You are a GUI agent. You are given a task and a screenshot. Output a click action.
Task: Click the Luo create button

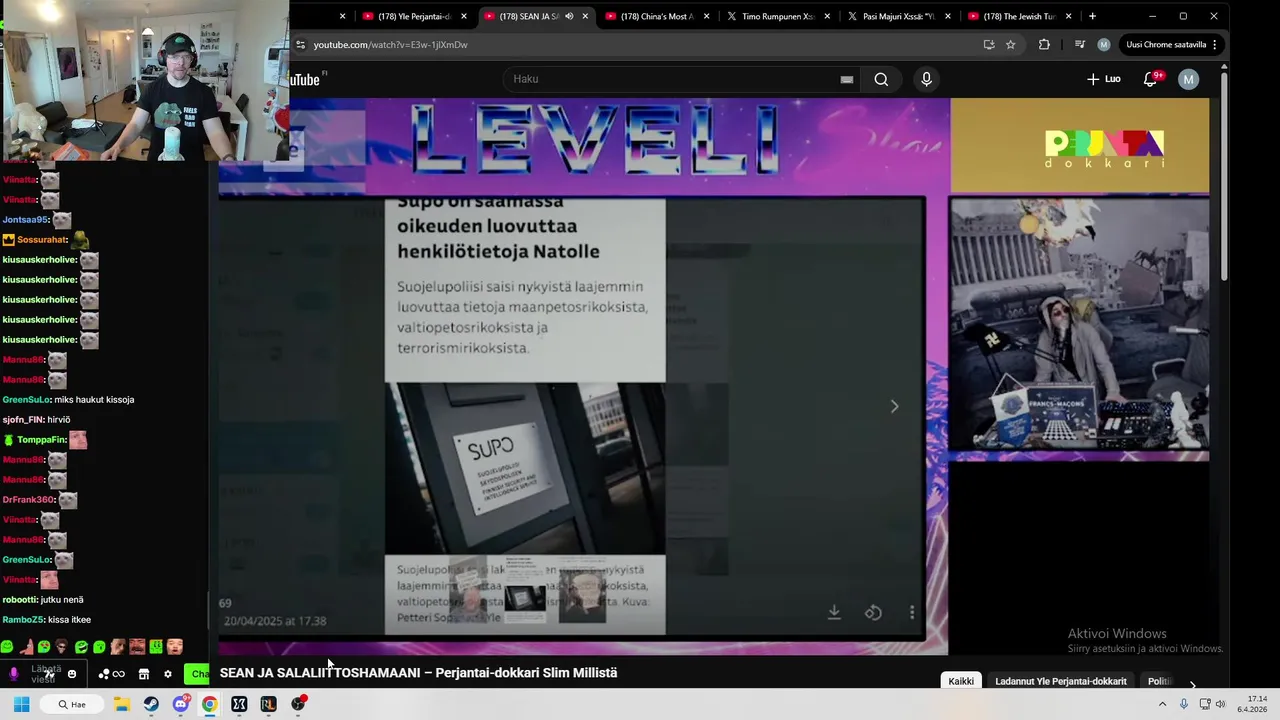1104,79
